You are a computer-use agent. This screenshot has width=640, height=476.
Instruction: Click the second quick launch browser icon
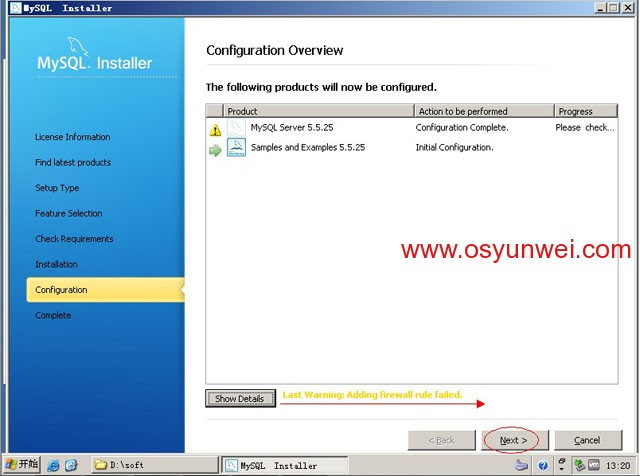tap(71, 465)
